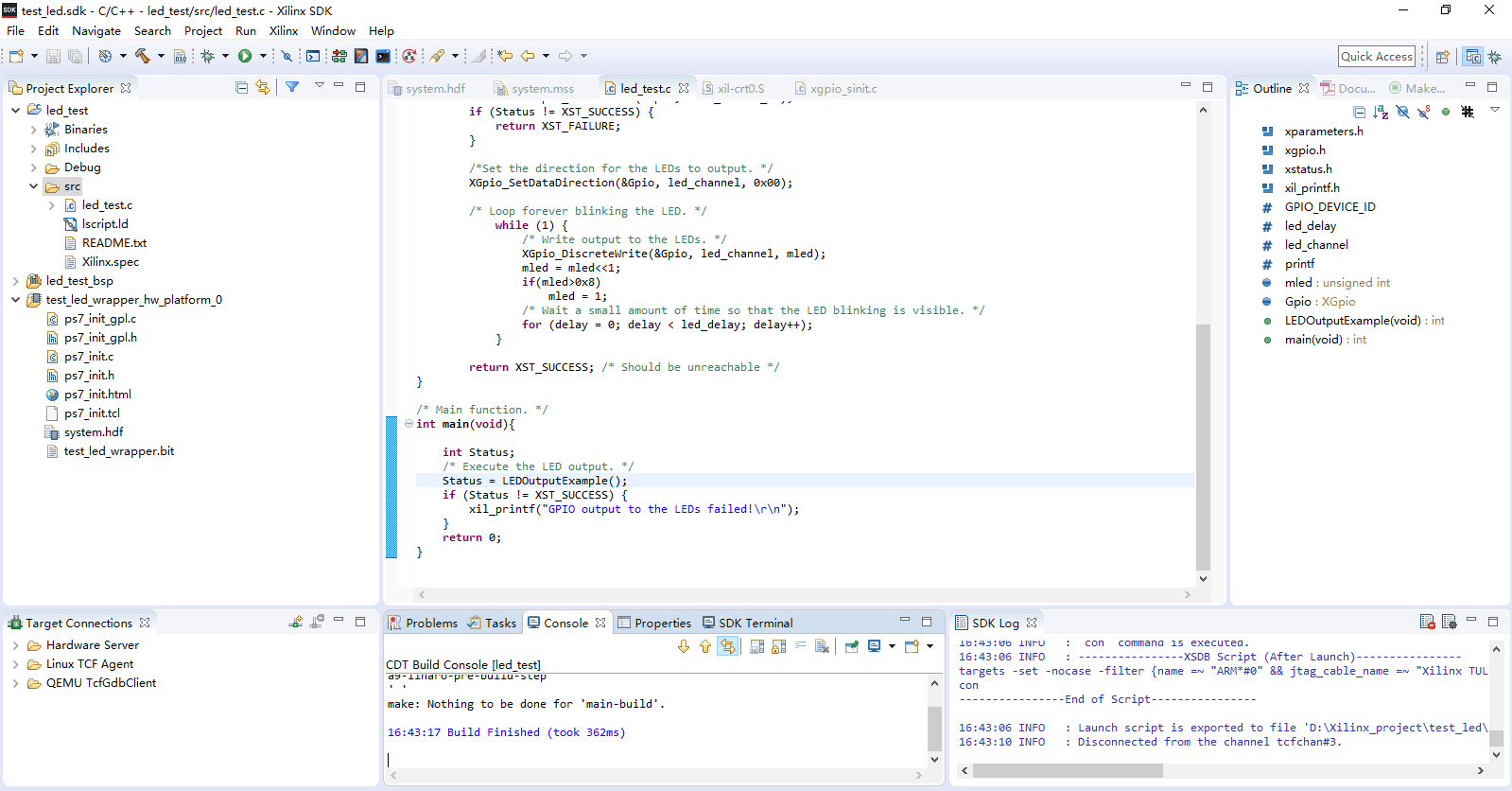Click the Save icon in toolbar
The height and width of the screenshot is (791, 1512).
click(x=53, y=56)
